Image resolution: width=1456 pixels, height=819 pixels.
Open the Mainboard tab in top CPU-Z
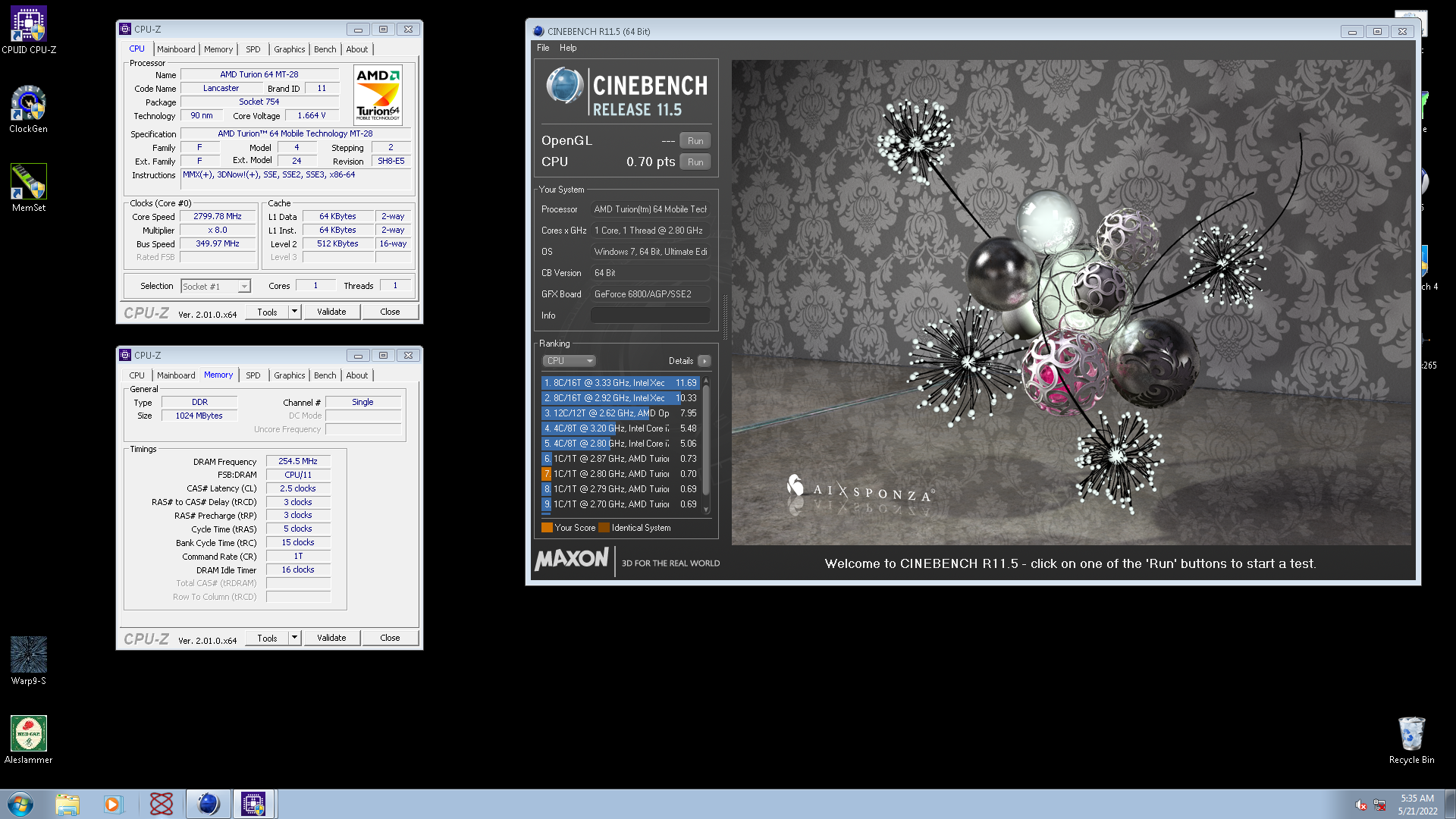coord(176,49)
